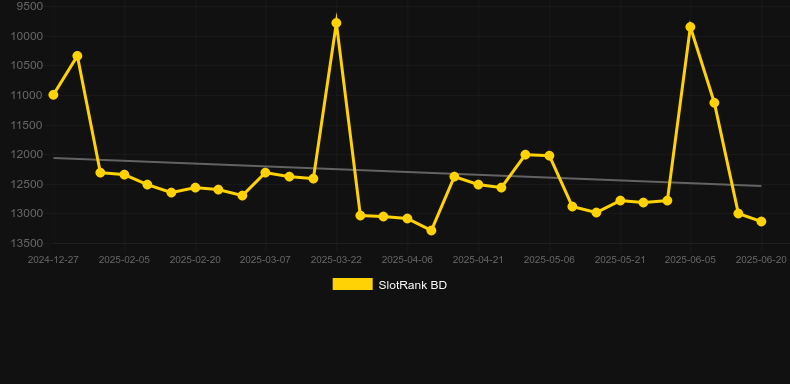Viewport: 790px width, 384px height.
Task: Select the data point above 2025-04-06
Action: pyautogui.click(x=407, y=219)
